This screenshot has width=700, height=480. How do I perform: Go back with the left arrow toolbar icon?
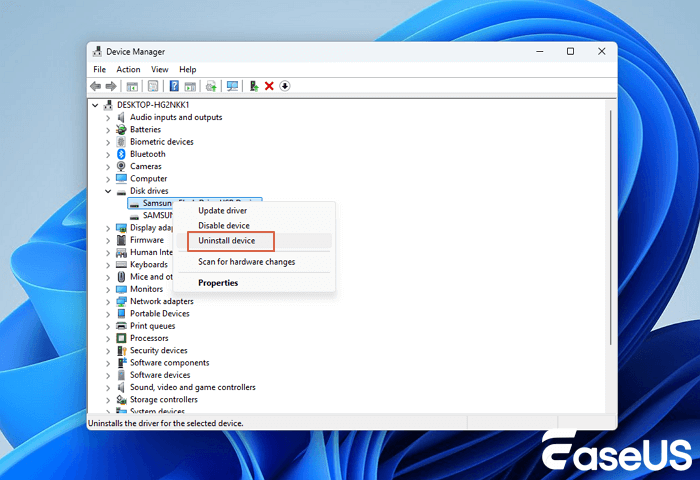click(95, 86)
